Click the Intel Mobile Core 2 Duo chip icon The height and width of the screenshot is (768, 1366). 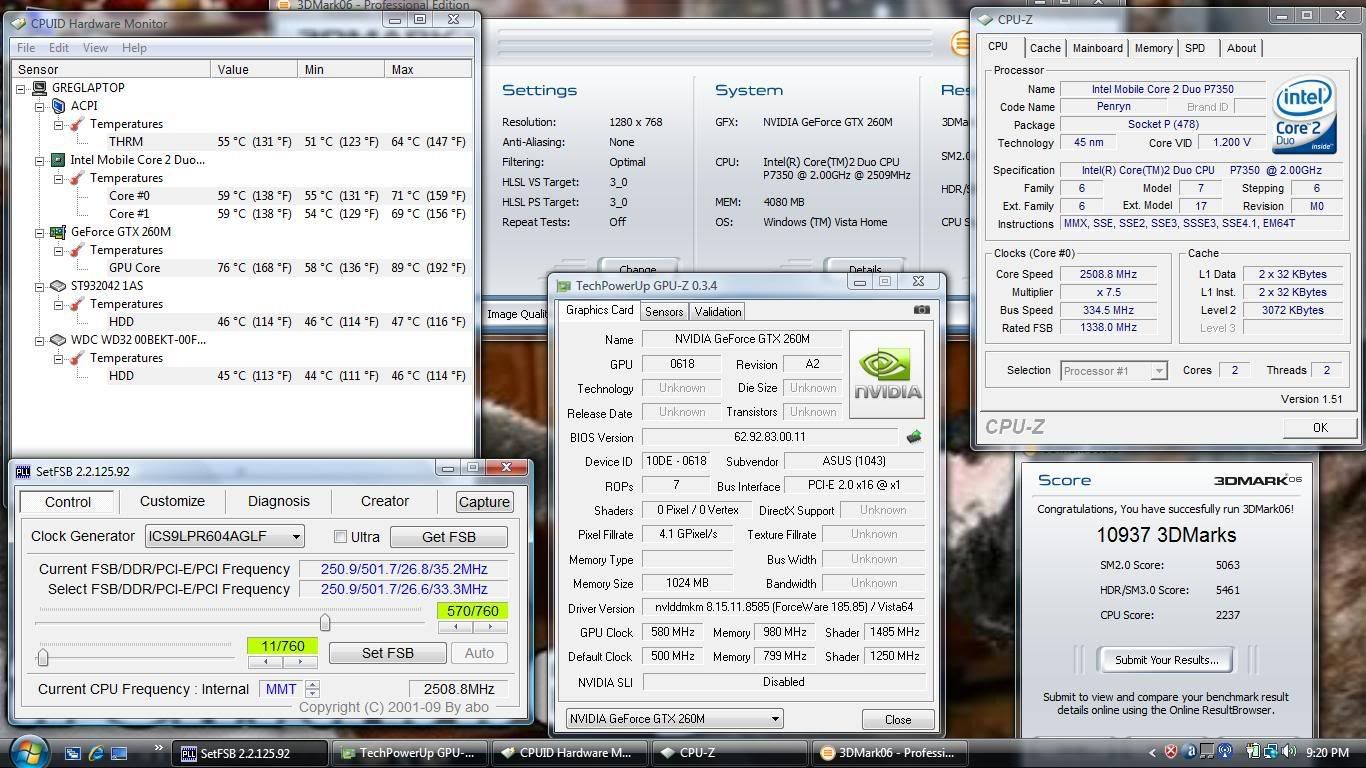coord(58,160)
